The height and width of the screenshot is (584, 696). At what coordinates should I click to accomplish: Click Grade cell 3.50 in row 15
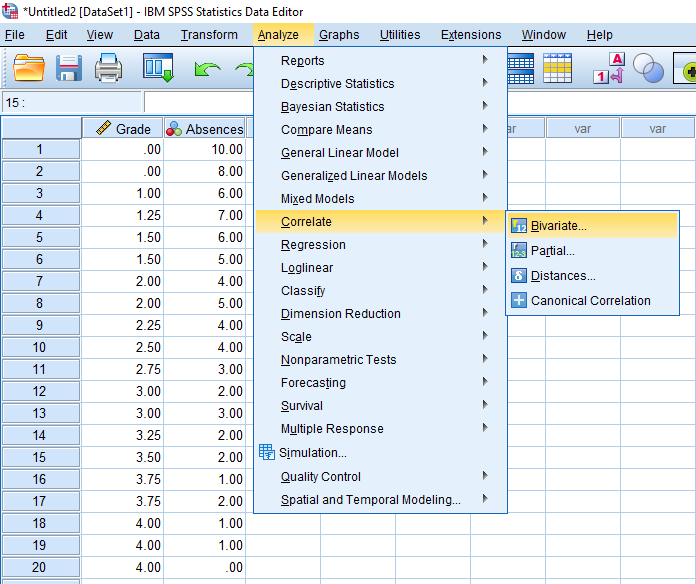(123, 457)
